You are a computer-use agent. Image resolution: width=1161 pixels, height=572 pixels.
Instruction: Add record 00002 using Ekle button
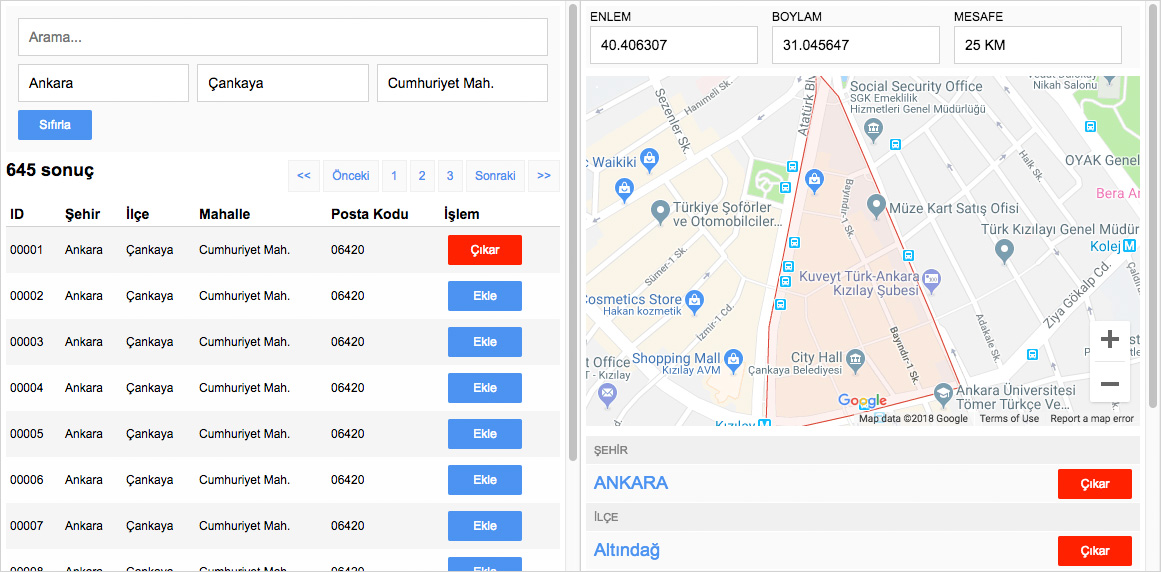click(485, 296)
